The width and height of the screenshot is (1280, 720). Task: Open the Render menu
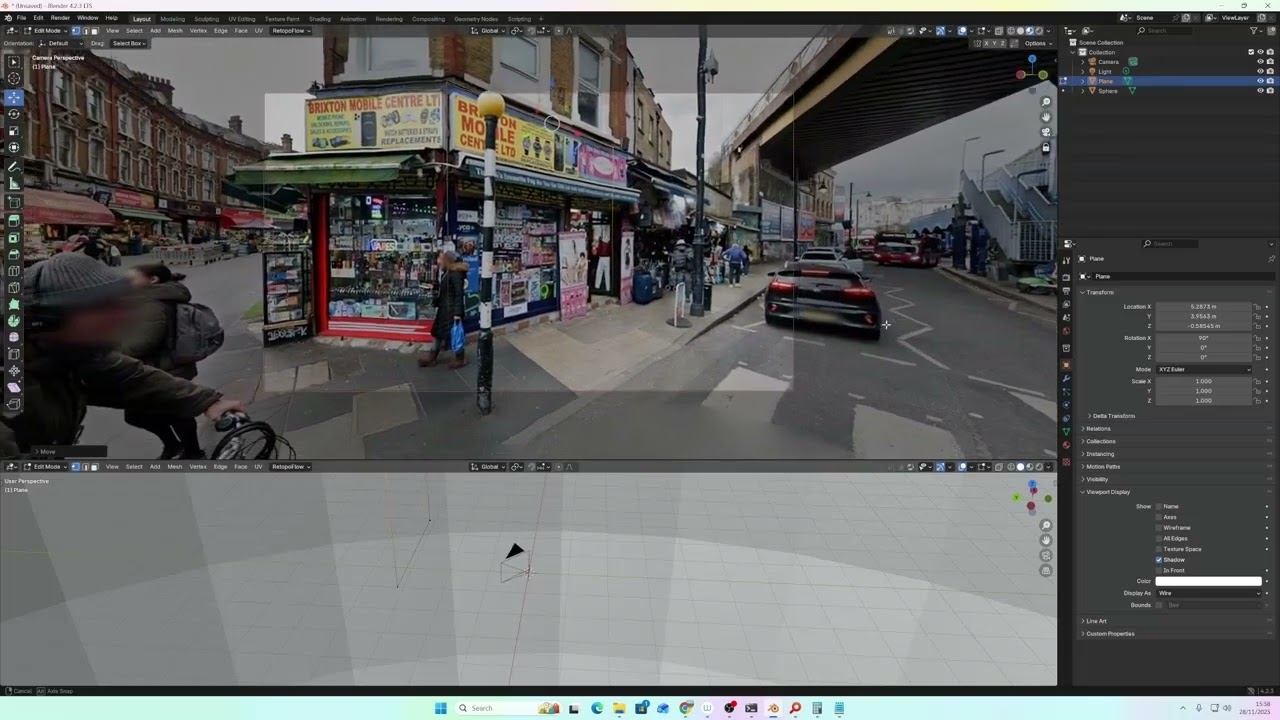tap(60, 18)
